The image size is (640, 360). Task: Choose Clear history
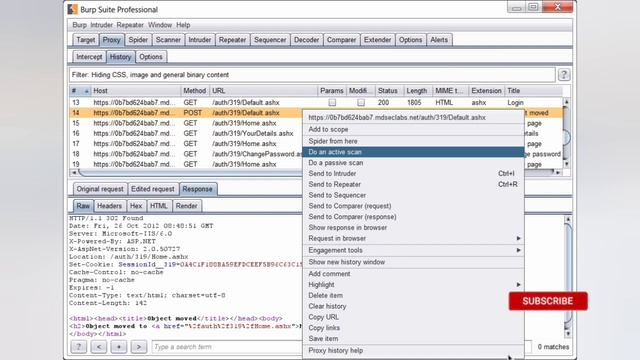(x=413, y=306)
